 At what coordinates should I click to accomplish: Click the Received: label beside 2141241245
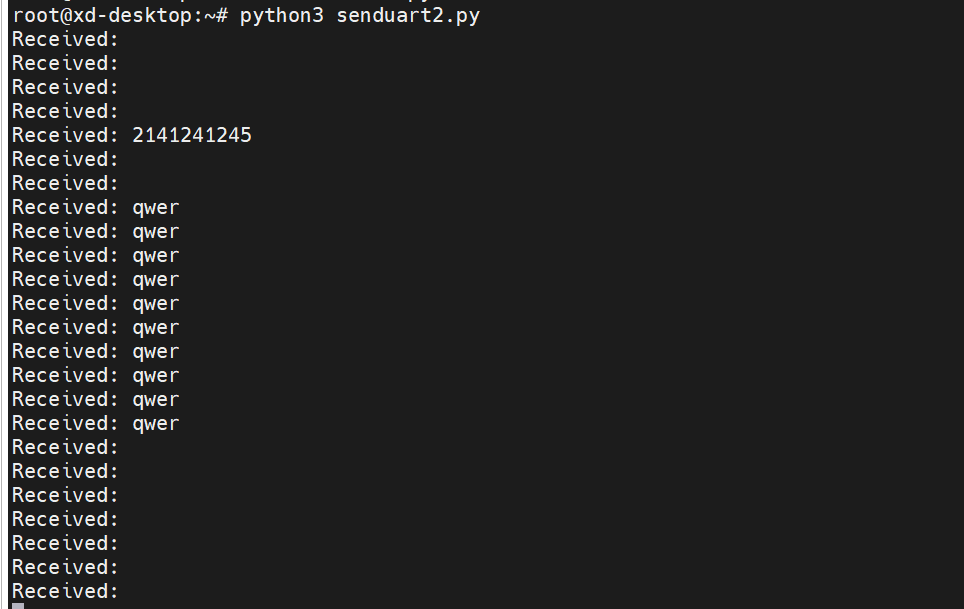(x=65, y=135)
